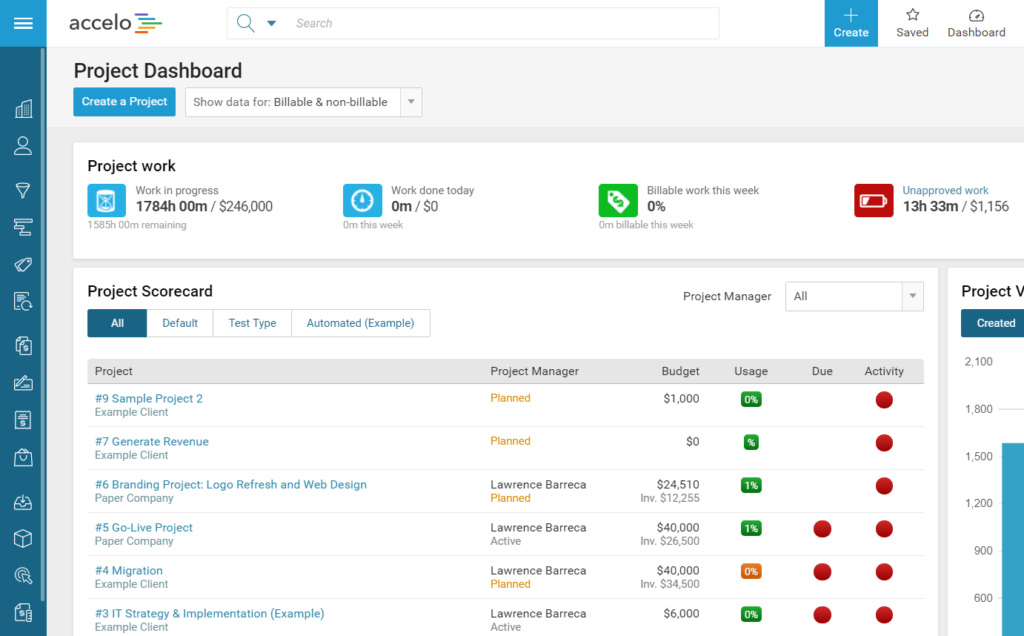Open Contacts person icon in sidebar
Image resolution: width=1024 pixels, height=636 pixels.
(23, 146)
